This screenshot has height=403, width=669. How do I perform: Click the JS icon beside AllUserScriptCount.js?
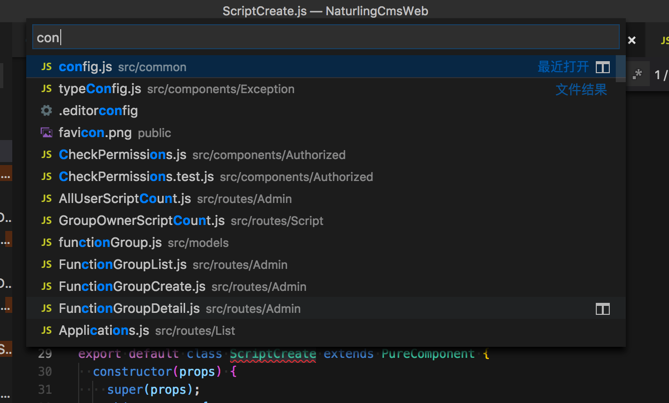pos(47,199)
